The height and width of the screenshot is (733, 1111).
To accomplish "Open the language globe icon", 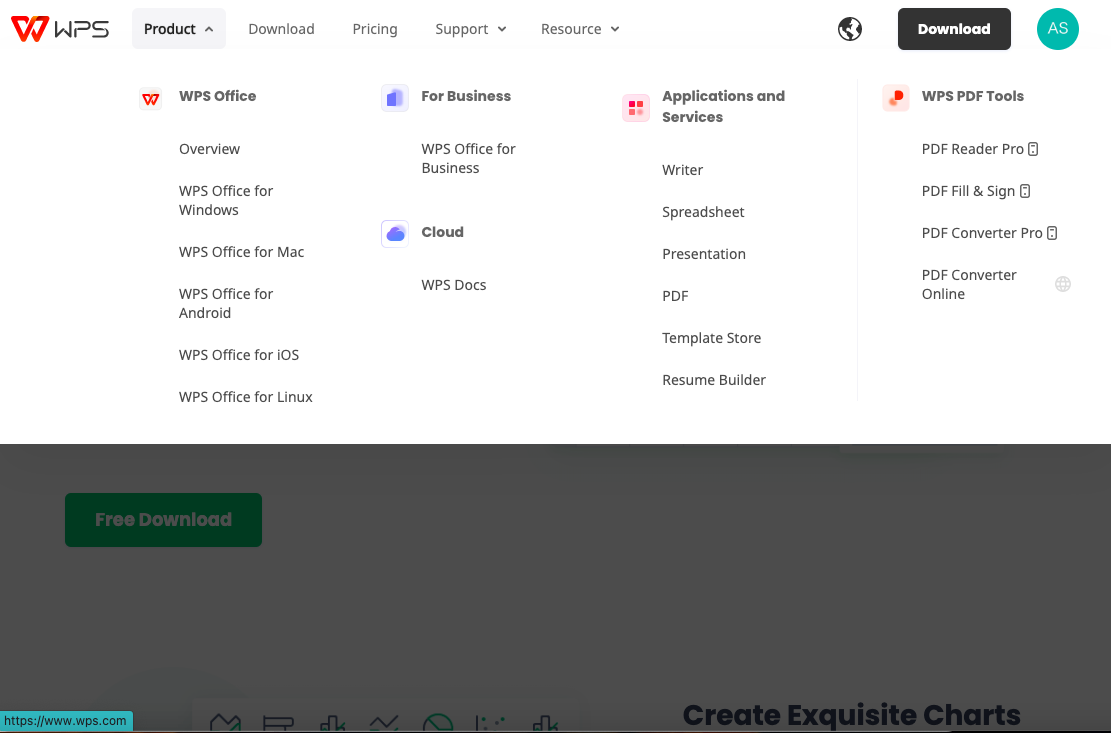I will (x=850, y=29).
